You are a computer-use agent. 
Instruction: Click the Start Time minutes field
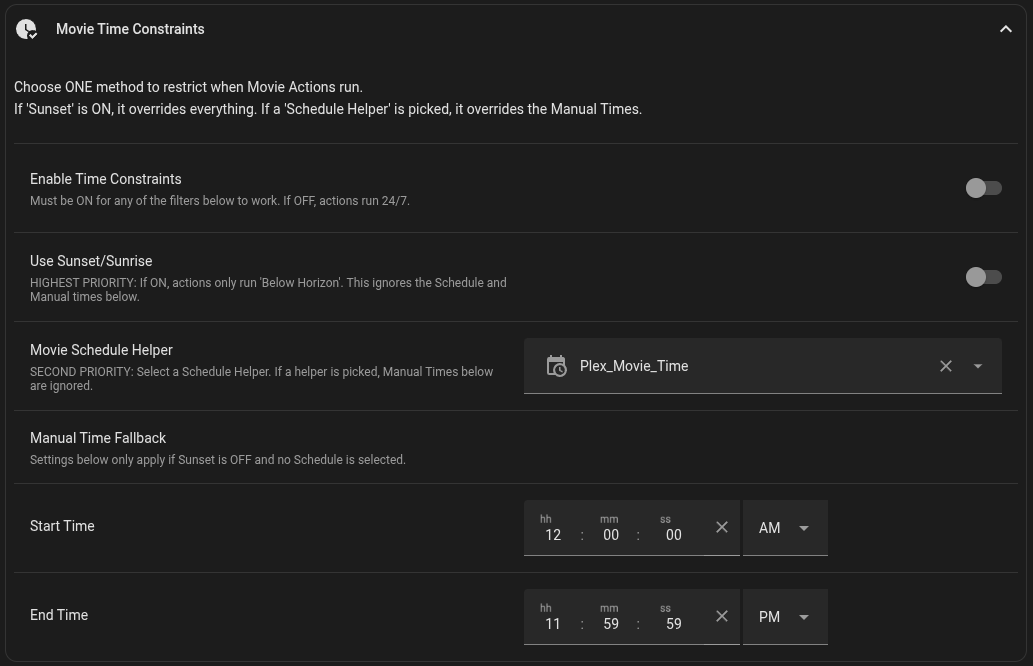coord(610,534)
